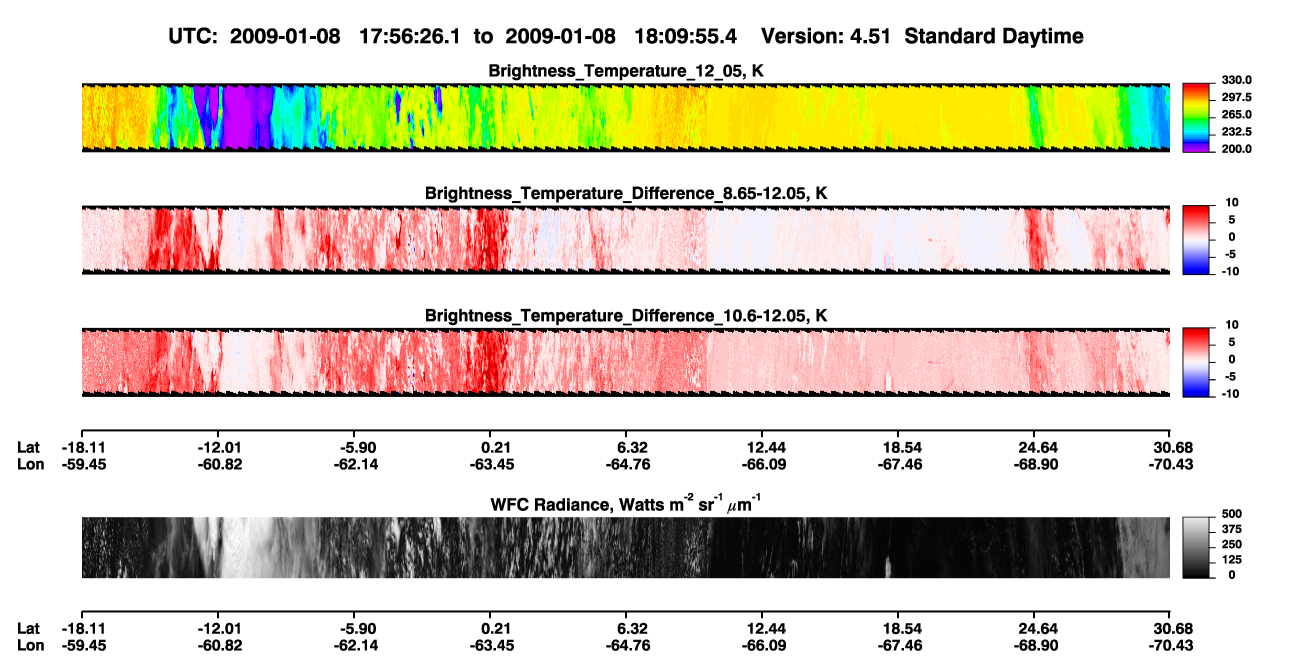Click the 'Brightness_Temperature_12_05, K' panel title
This screenshot has width=1300, height=667.
(x=627, y=71)
